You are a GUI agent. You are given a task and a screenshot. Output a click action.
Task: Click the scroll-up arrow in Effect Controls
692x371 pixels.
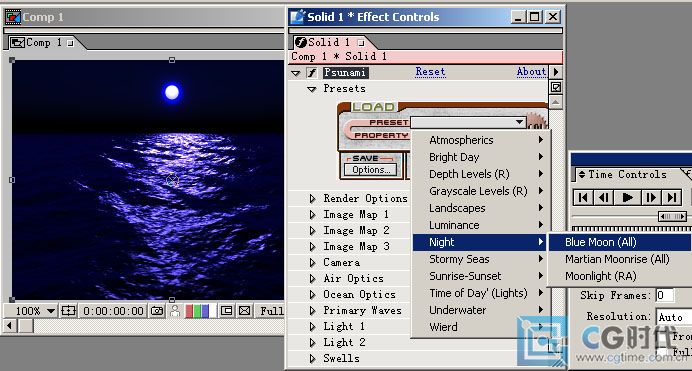pyautogui.click(x=556, y=102)
